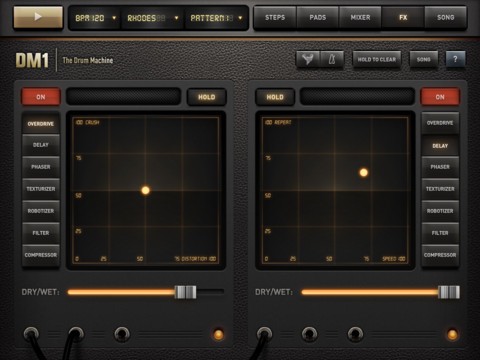Screen dimensions: 480x360
Task: Select the FX tab
Action: tap(403, 17)
